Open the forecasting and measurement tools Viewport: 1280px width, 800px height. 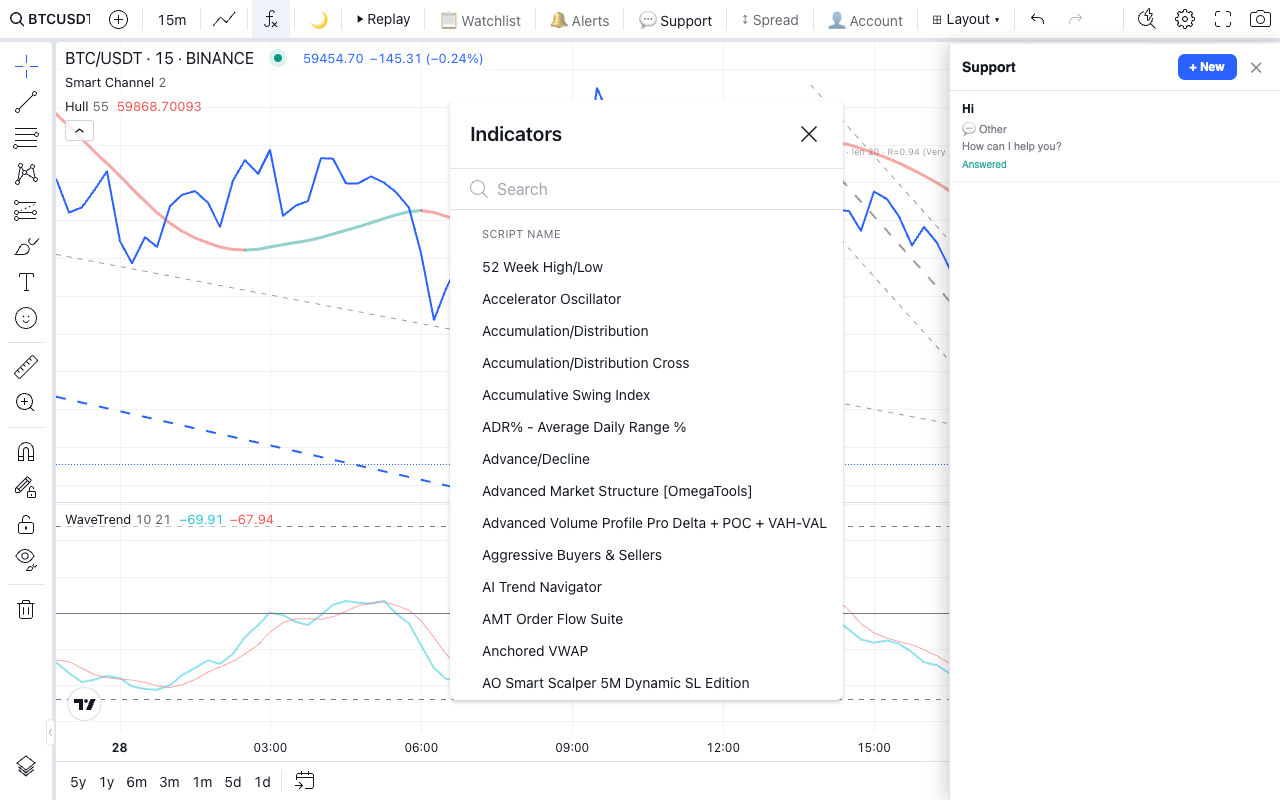pos(26,210)
